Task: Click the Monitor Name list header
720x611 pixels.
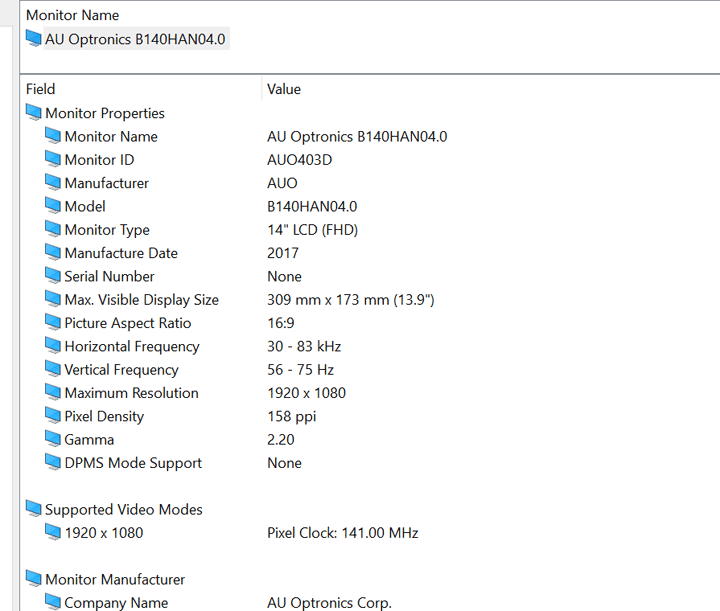Action: [x=72, y=15]
